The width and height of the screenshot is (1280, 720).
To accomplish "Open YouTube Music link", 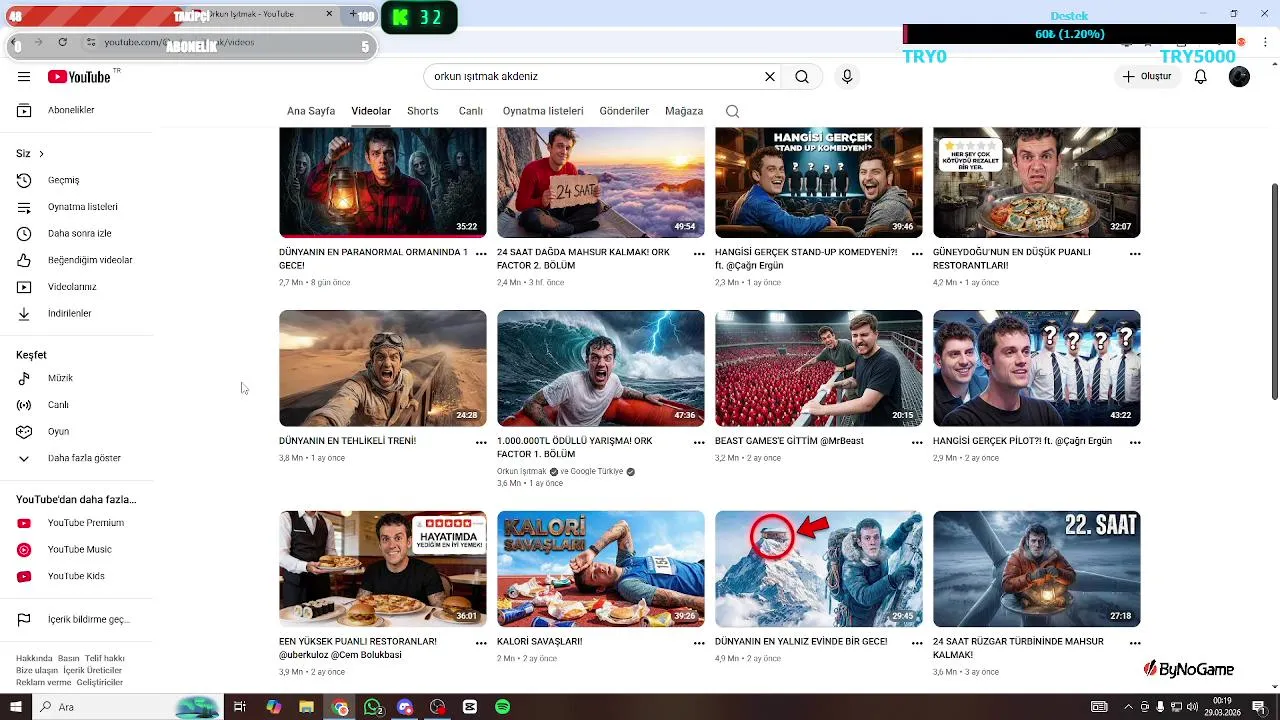I will tap(82, 549).
